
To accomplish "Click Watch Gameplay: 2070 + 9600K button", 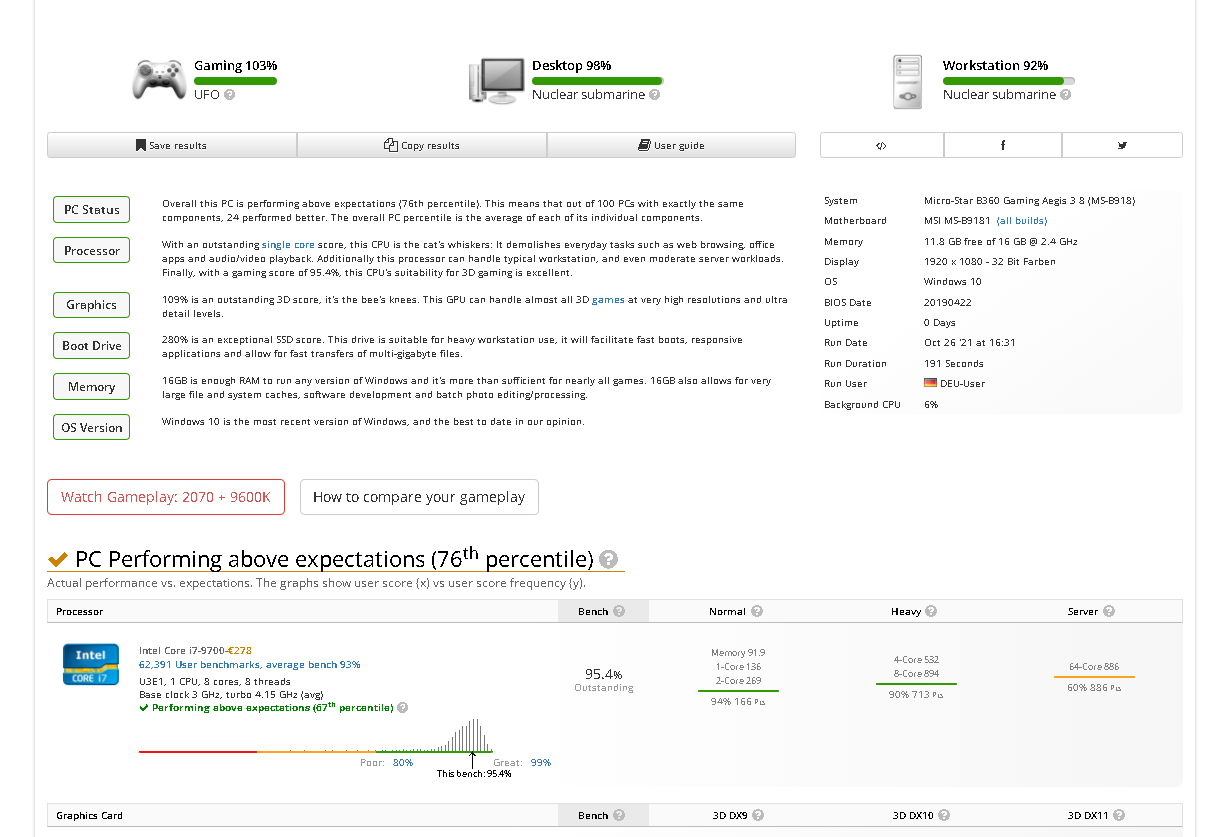I will tap(166, 497).
